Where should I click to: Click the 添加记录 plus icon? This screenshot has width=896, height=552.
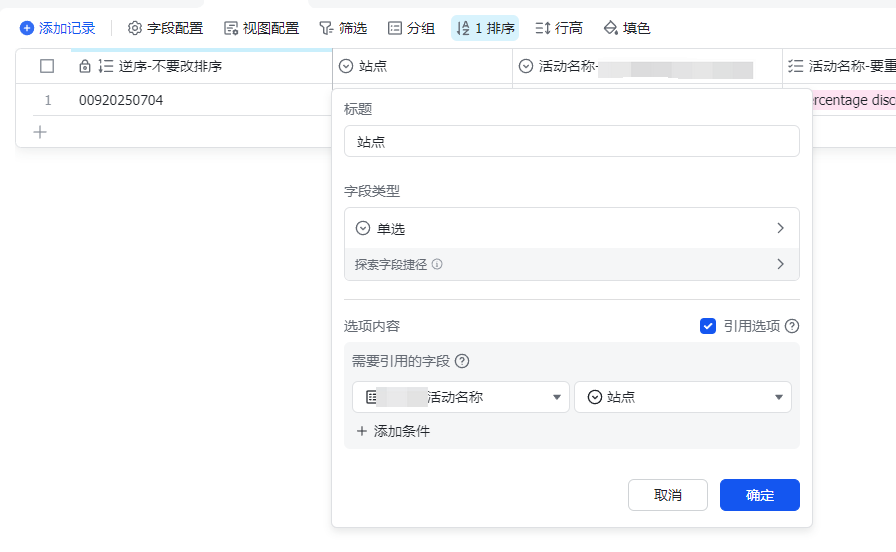pos(27,29)
